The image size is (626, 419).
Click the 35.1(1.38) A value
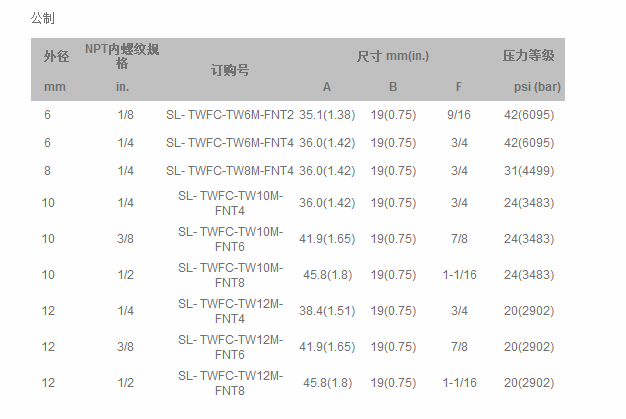tap(327, 115)
